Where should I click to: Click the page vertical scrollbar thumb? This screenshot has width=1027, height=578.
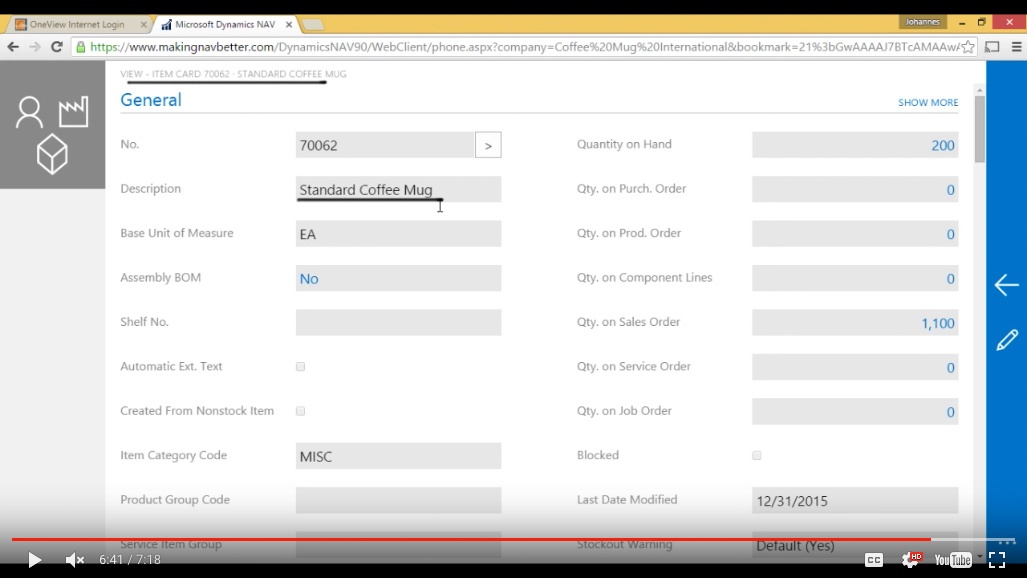979,129
